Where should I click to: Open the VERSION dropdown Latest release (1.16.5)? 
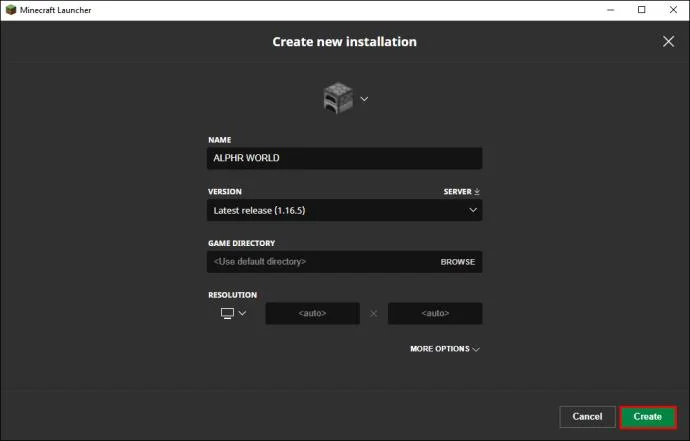[345, 210]
